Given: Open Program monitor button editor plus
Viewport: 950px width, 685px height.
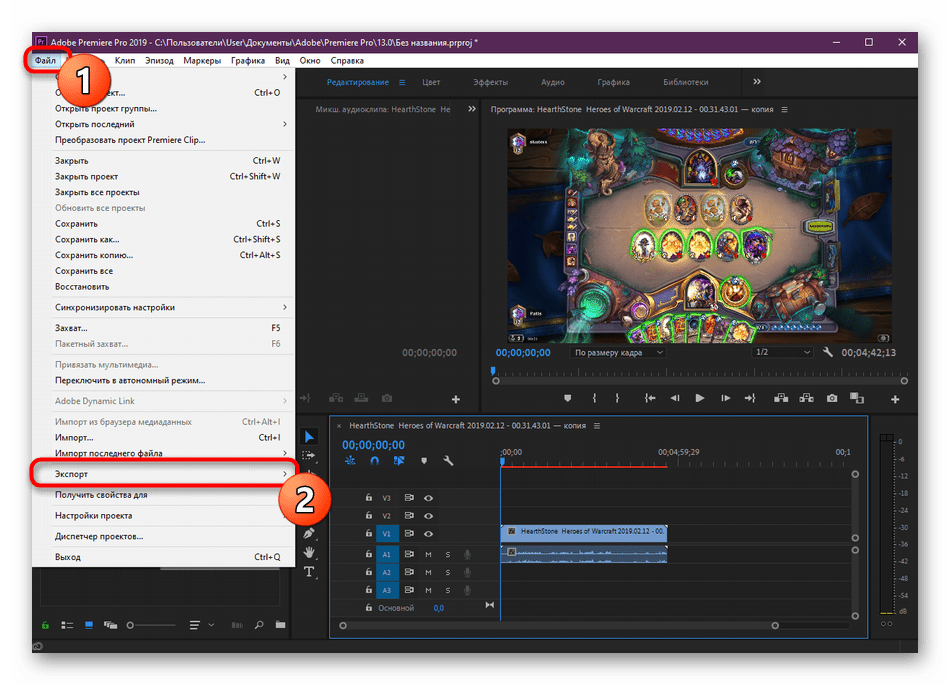Looking at the screenshot, I should [x=895, y=399].
